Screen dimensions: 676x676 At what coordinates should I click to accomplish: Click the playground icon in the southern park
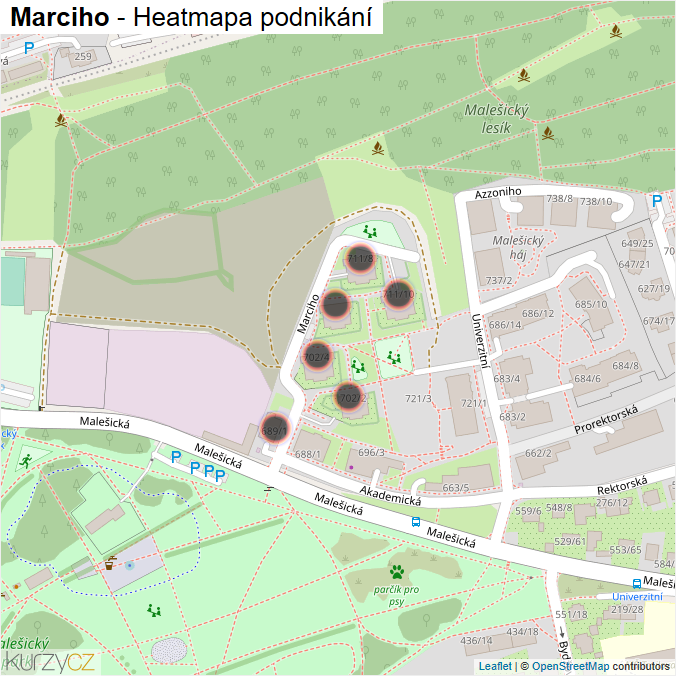[x=154, y=610]
